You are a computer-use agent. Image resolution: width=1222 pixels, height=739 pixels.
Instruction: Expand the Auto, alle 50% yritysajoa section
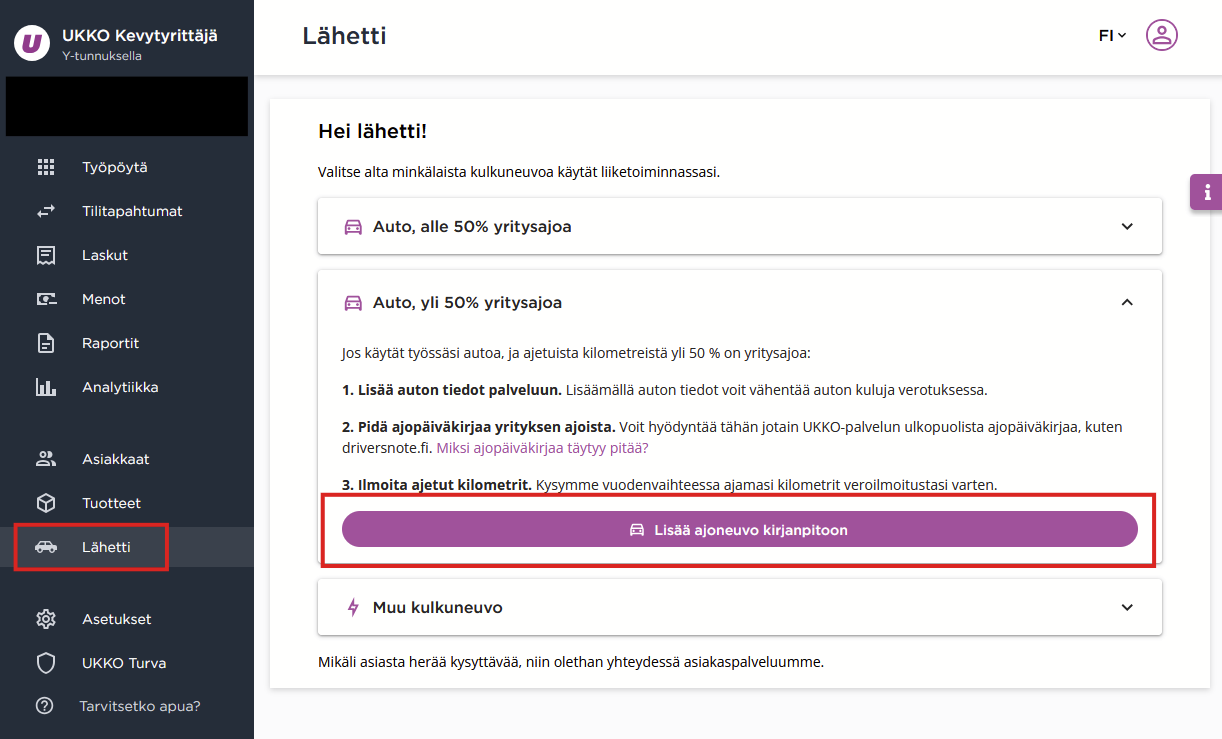[740, 226]
